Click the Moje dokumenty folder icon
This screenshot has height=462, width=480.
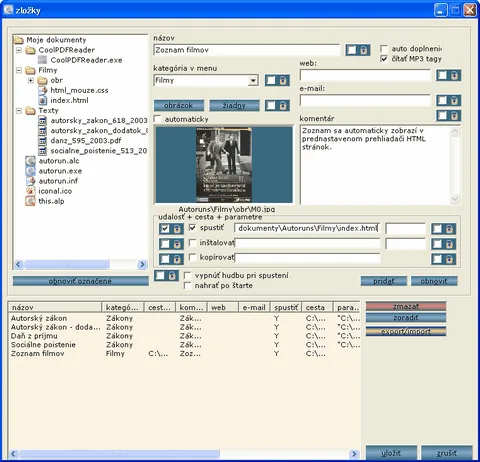(x=18, y=40)
